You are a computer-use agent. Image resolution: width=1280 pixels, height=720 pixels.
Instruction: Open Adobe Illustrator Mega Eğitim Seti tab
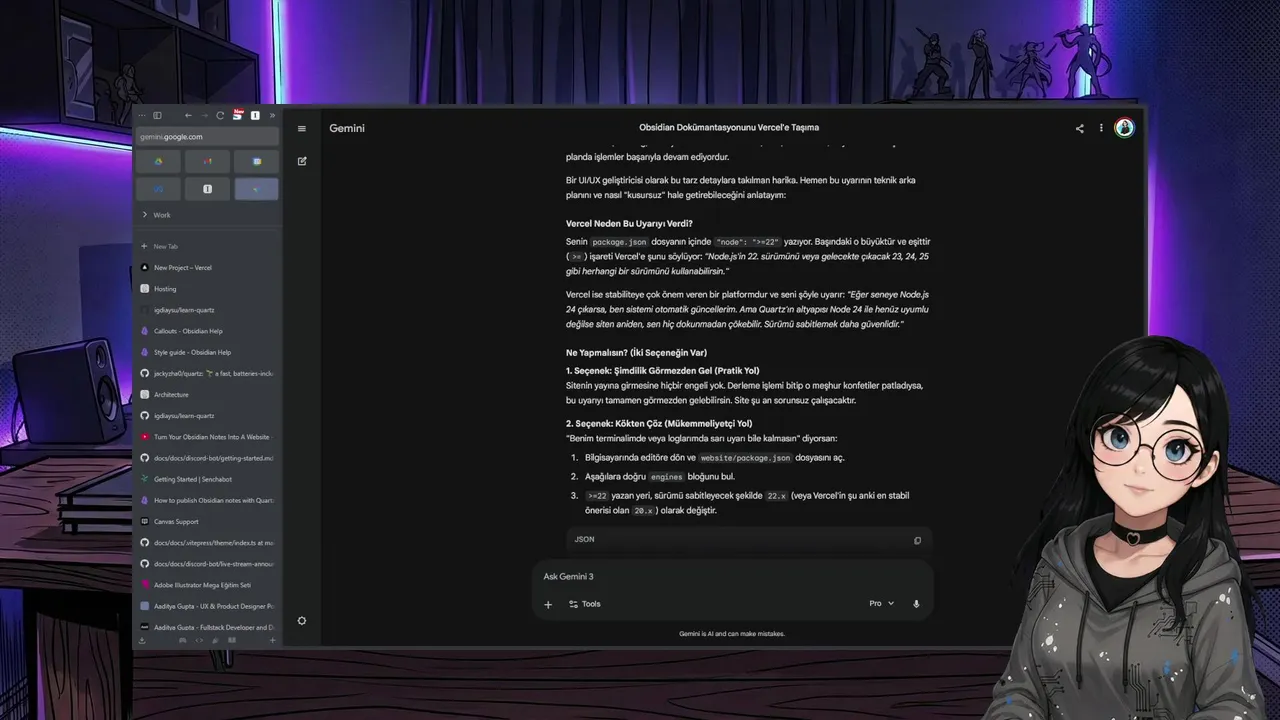point(208,585)
